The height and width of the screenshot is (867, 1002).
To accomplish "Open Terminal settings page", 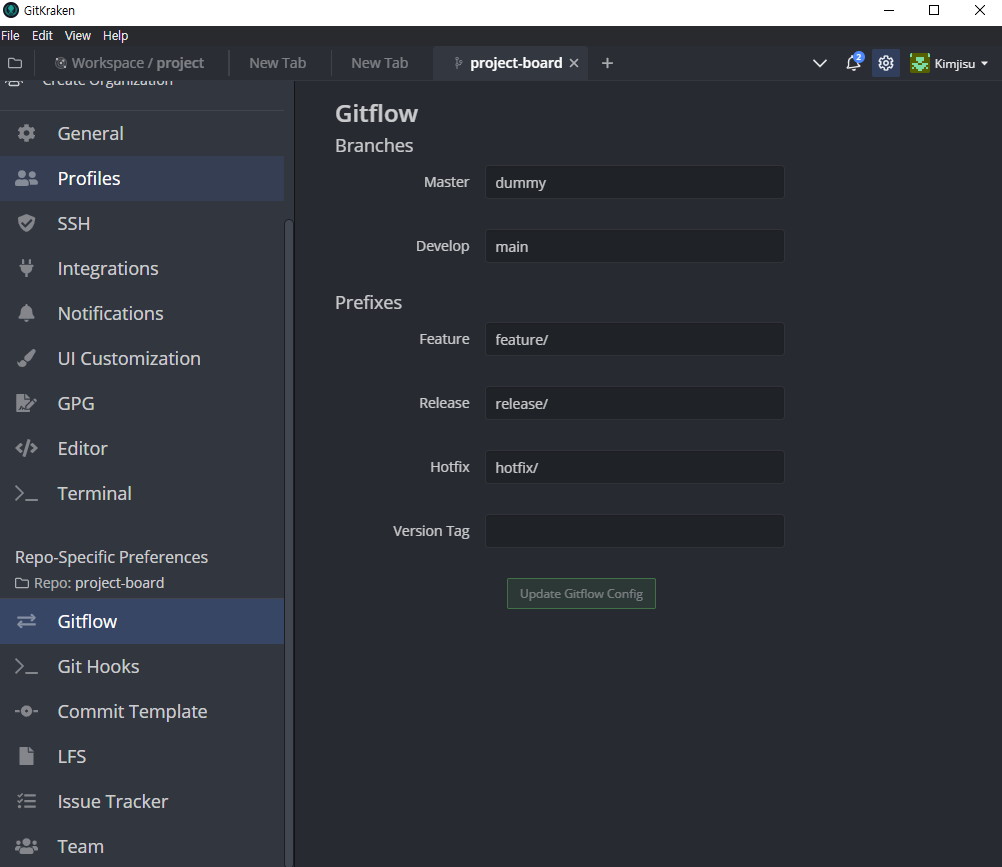I will tap(142, 493).
